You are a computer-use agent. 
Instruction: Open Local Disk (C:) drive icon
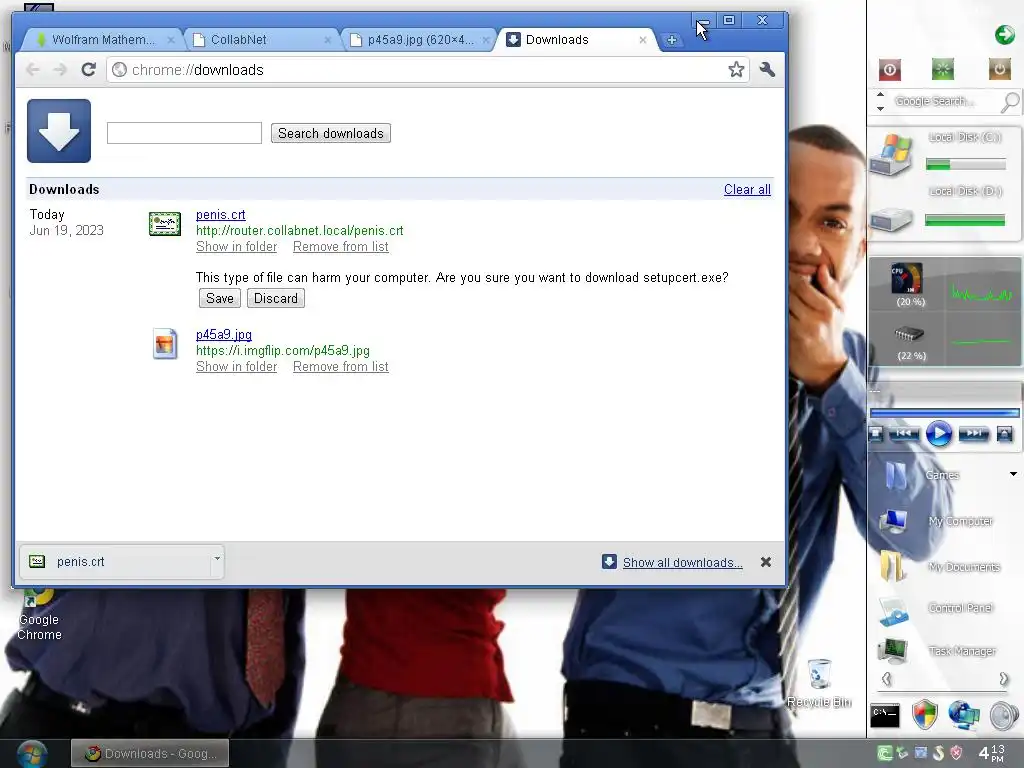coord(891,155)
